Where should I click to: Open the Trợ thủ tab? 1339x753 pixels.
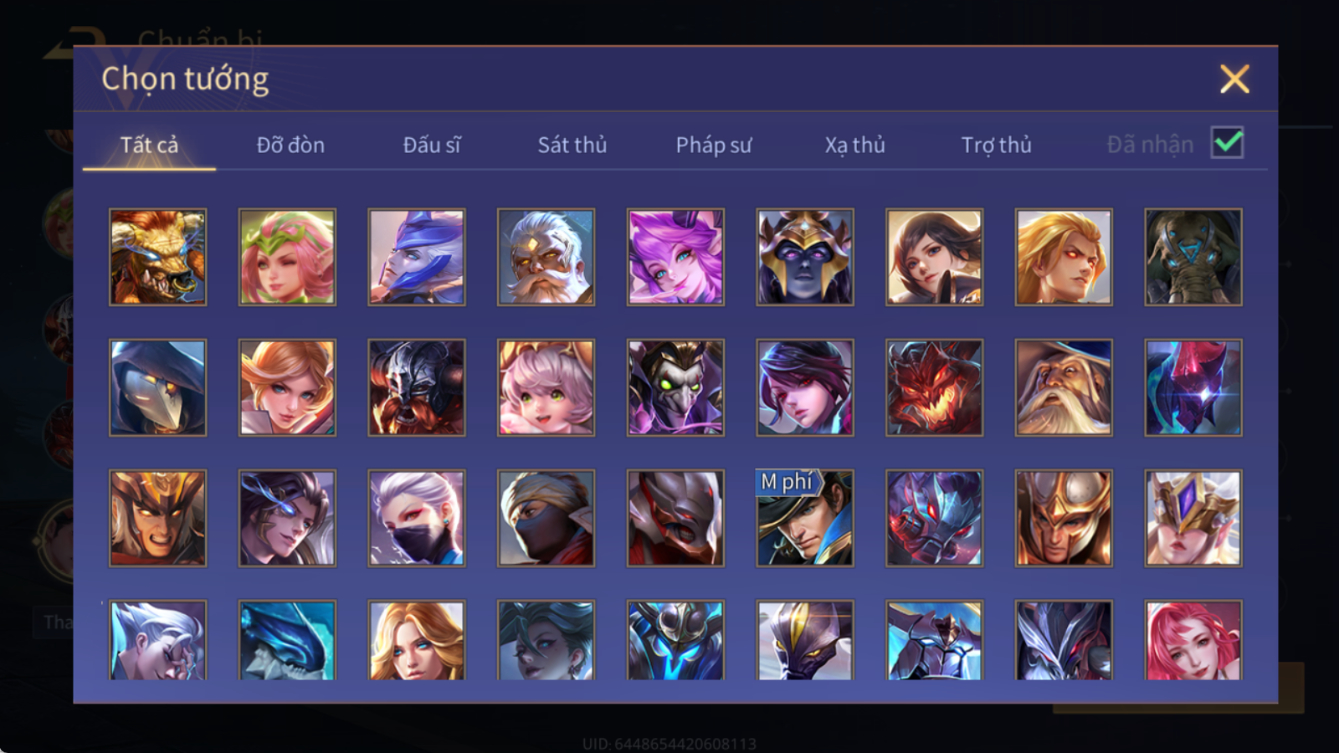[996, 145]
